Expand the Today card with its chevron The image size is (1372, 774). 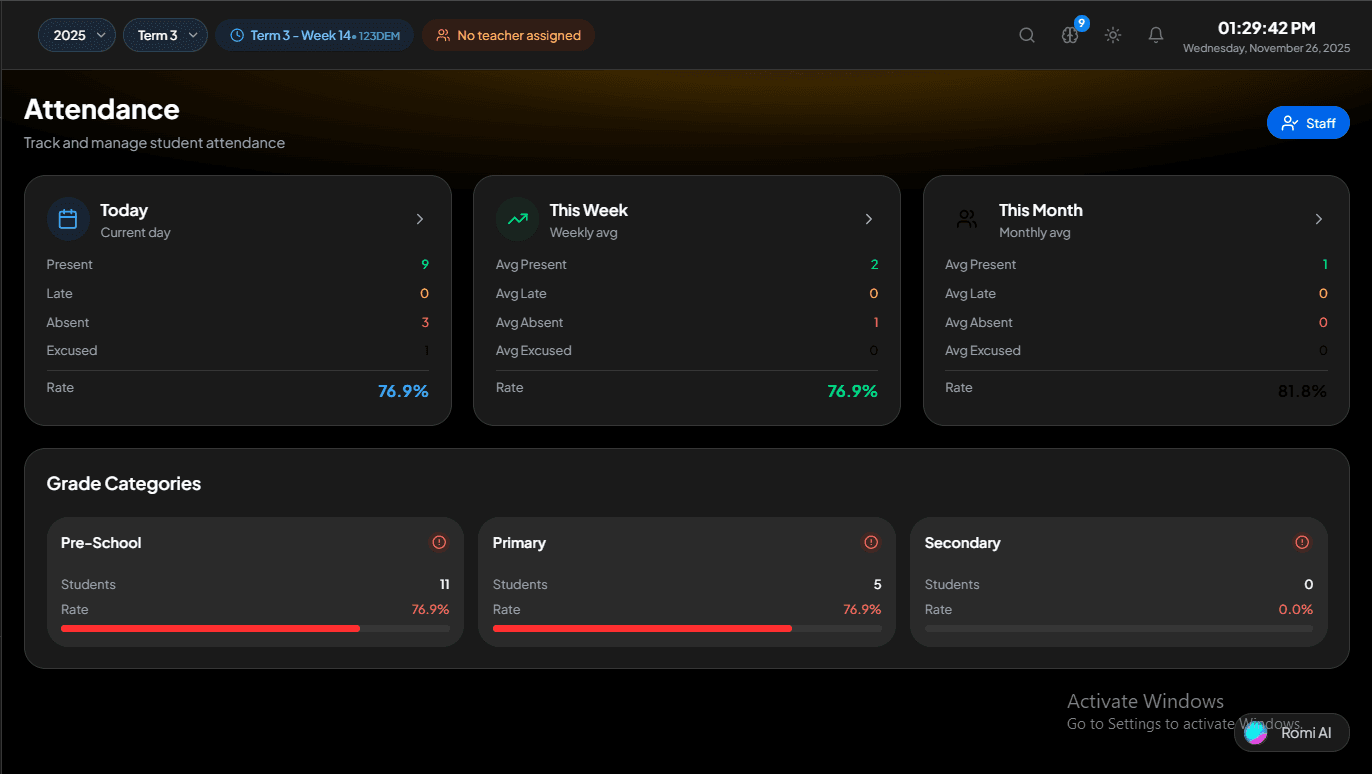(x=419, y=218)
